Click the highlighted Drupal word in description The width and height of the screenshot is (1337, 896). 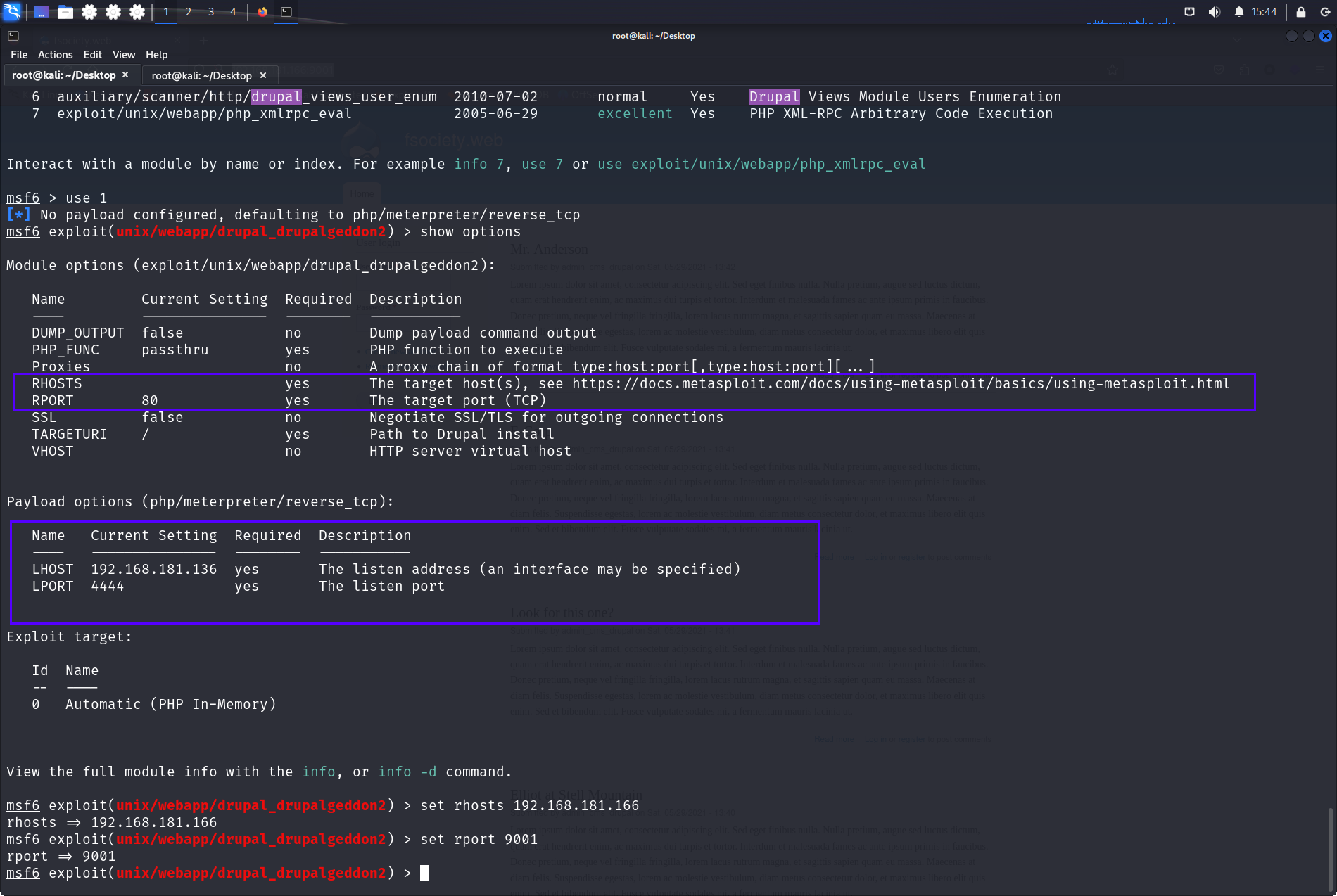coord(774,96)
